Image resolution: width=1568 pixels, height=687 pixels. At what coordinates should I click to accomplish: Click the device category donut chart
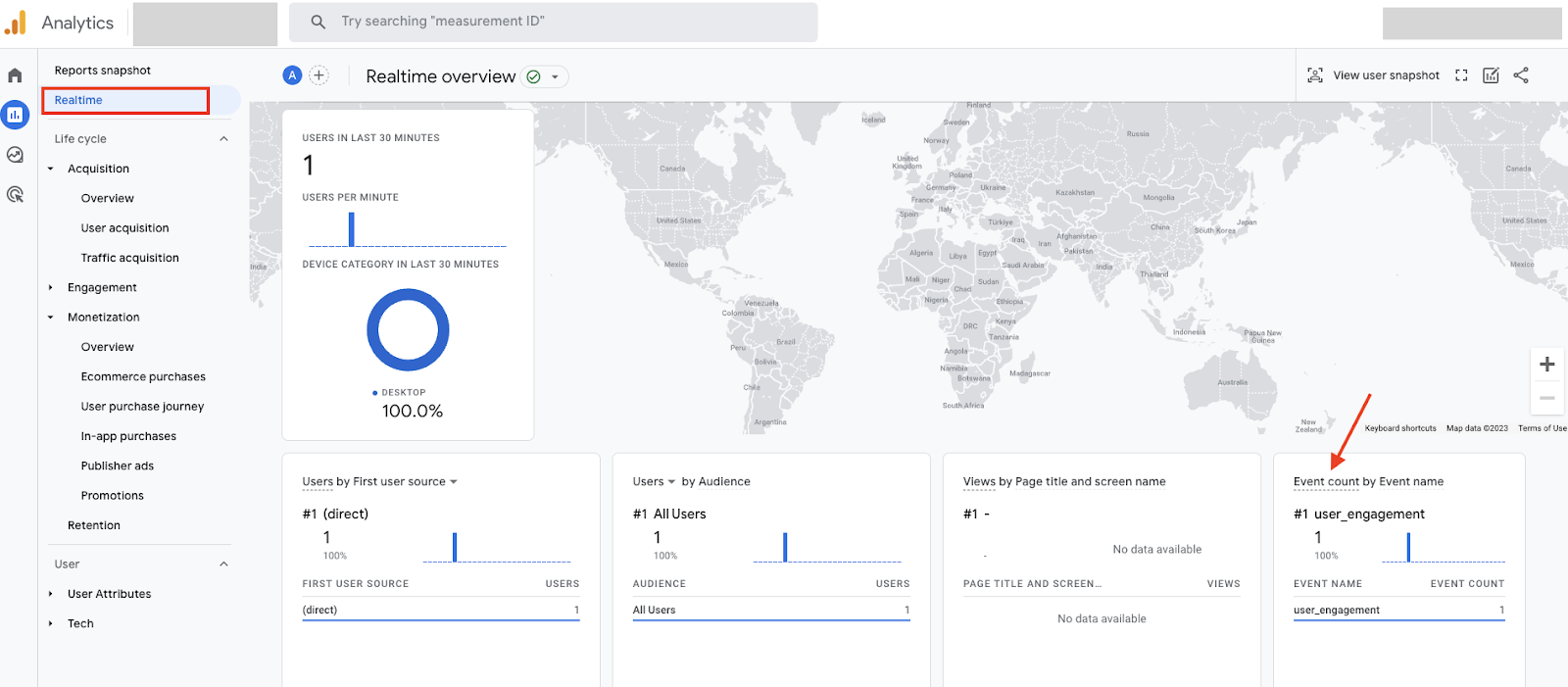click(408, 330)
